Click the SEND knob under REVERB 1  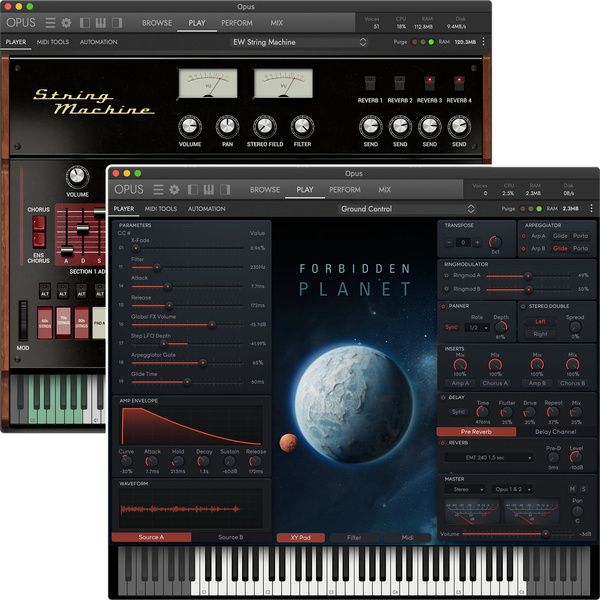pyautogui.click(x=370, y=127)
